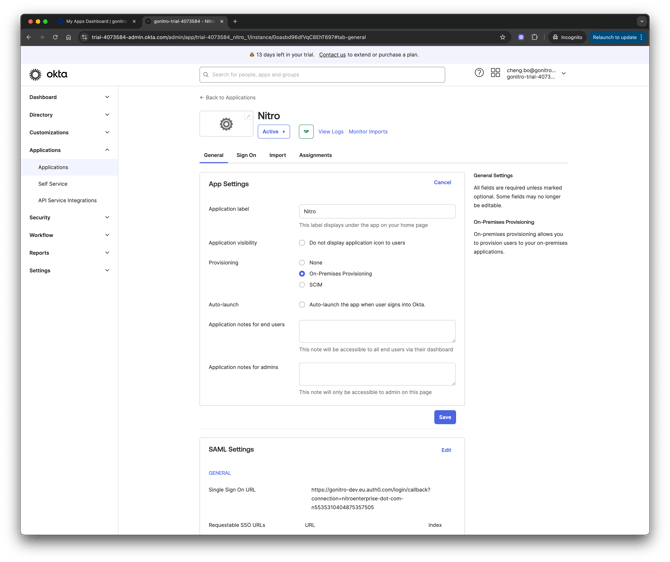Open API Service Integrations sidebar item
Viewport: 670px width, 562px height.
(x=67, y=200)
